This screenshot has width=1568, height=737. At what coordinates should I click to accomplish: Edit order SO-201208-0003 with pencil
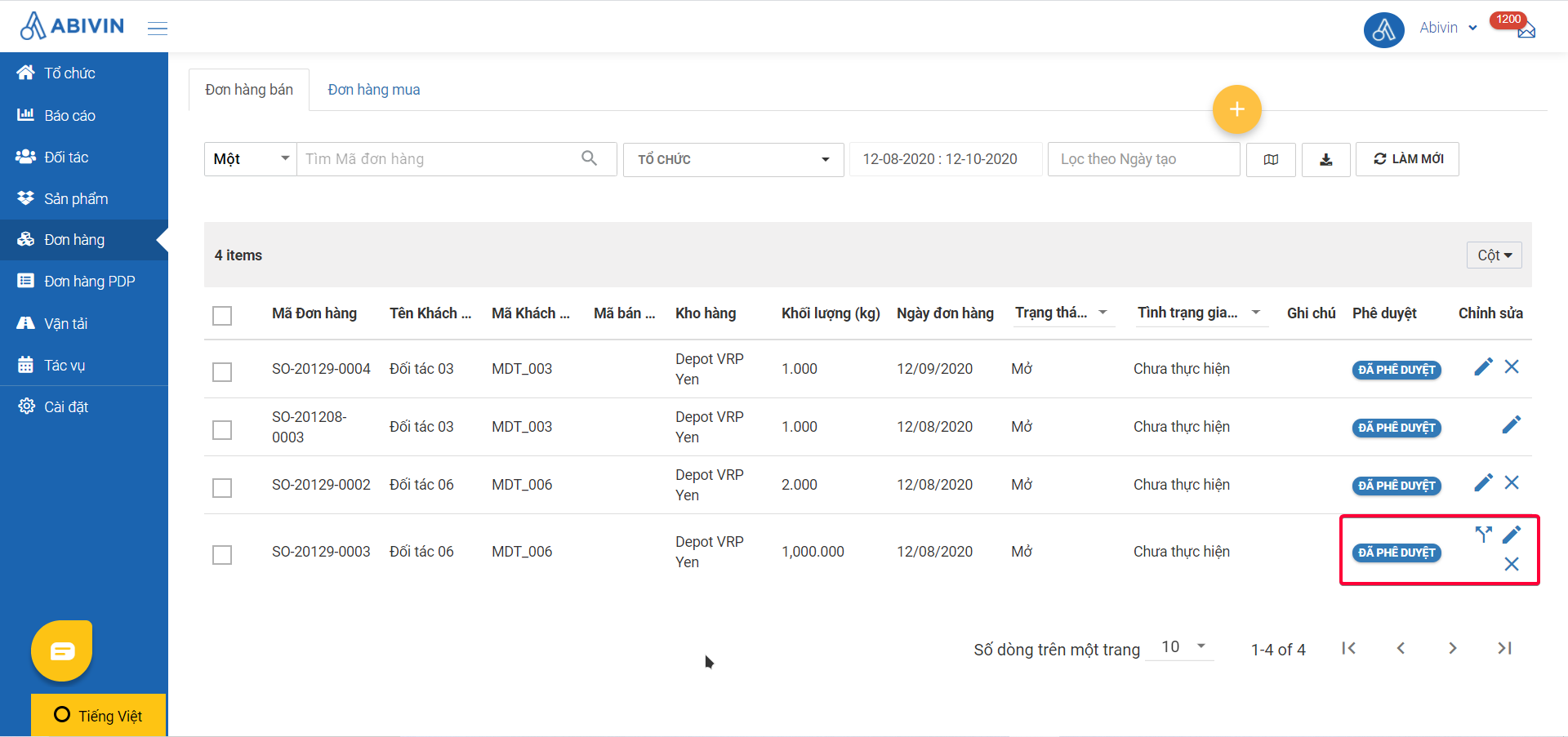coord(1511,425)
